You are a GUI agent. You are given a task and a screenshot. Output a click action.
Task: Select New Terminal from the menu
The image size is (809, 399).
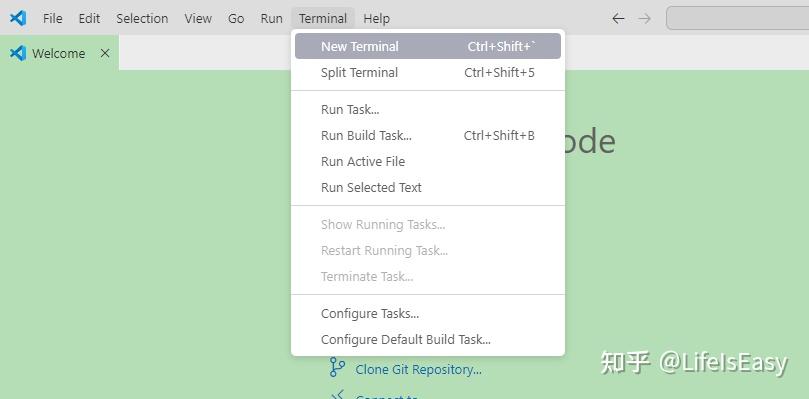pos(428,46)
